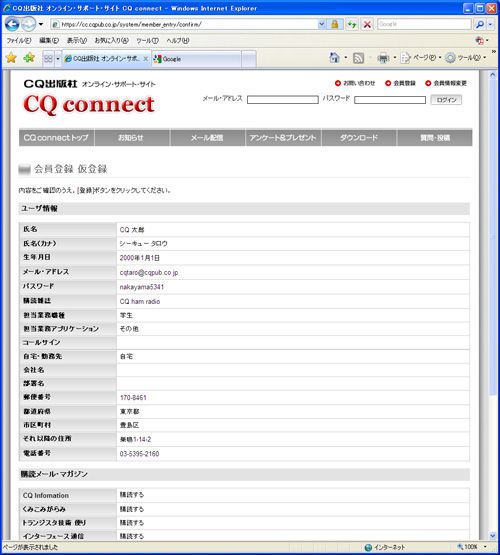The height and width of the screenshot is (555, 500).
Task: Open the Favorites Center star icon
Action: [11, 58]
